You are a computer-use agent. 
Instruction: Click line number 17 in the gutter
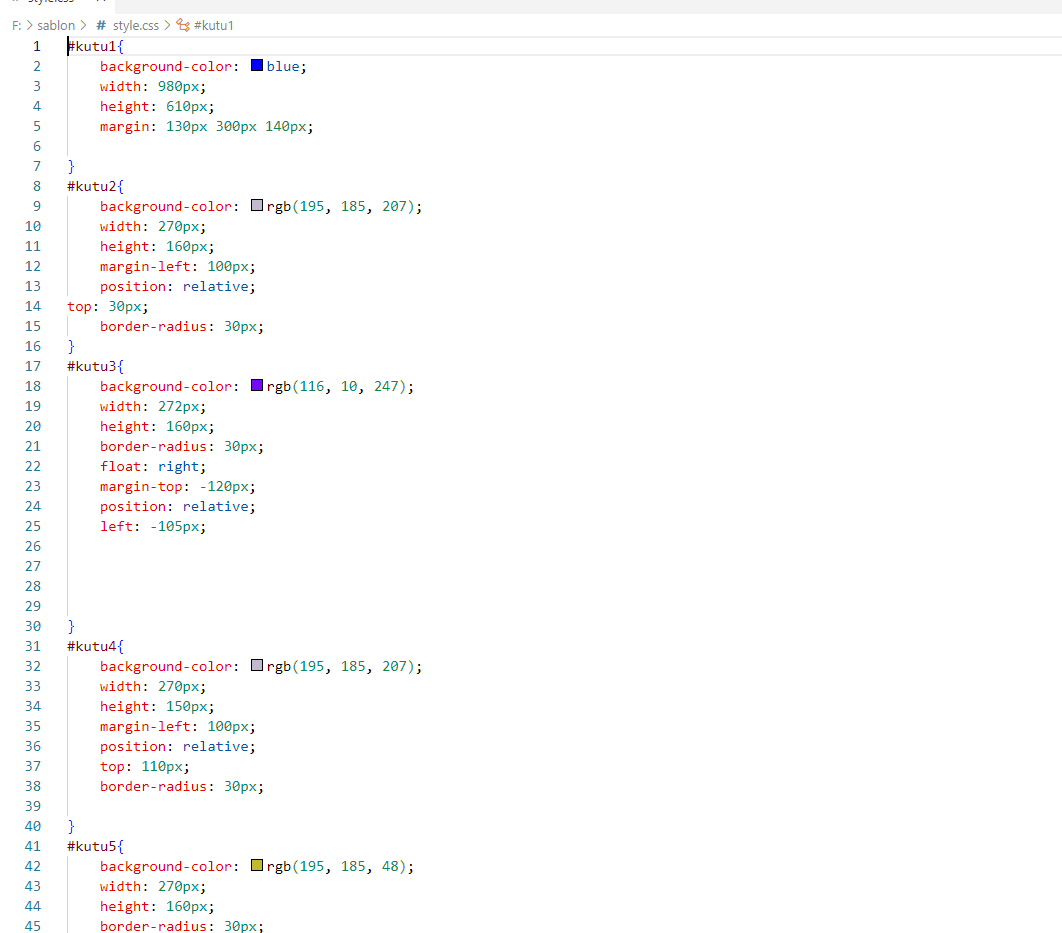[33, 366]
